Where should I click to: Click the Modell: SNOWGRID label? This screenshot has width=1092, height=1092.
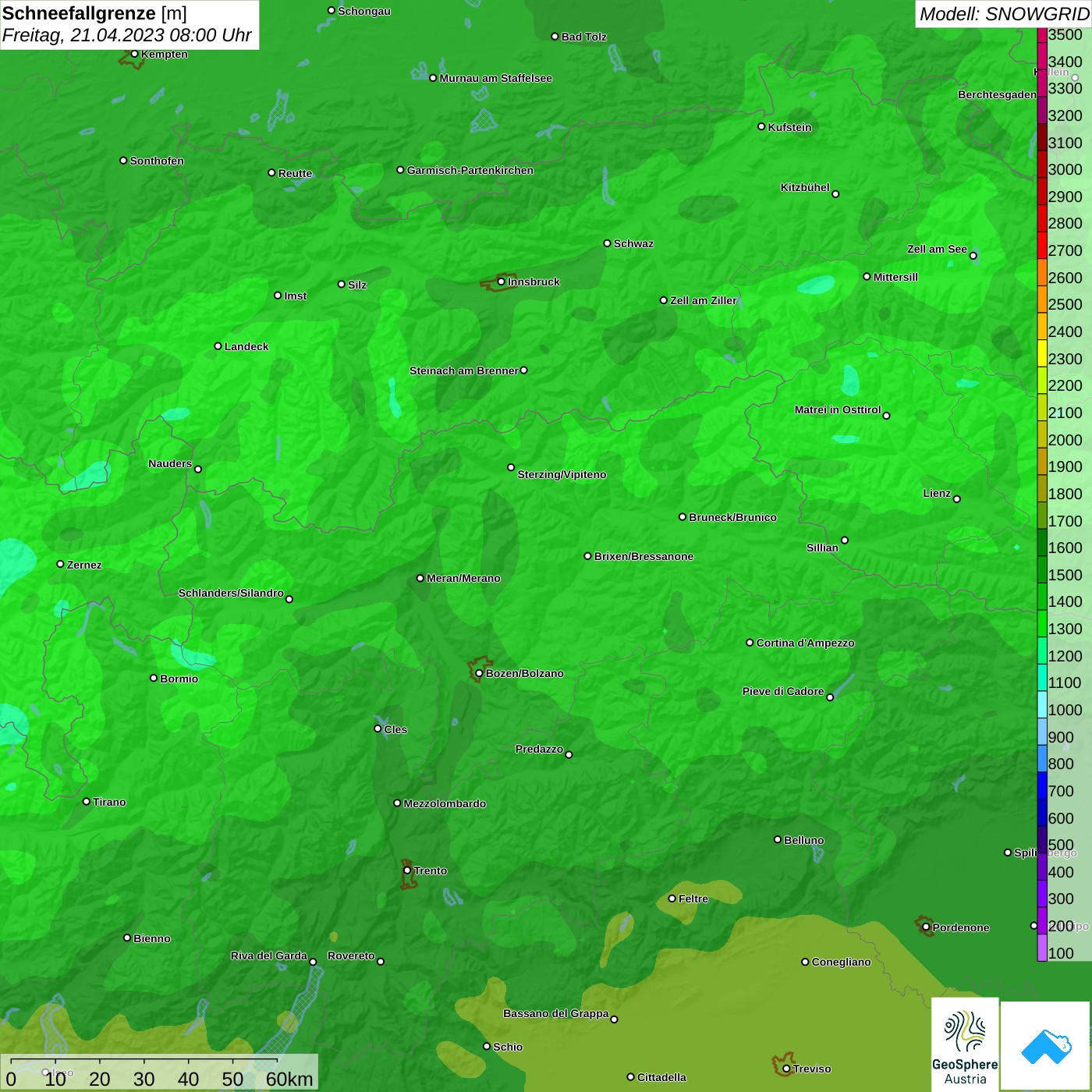1004,14
